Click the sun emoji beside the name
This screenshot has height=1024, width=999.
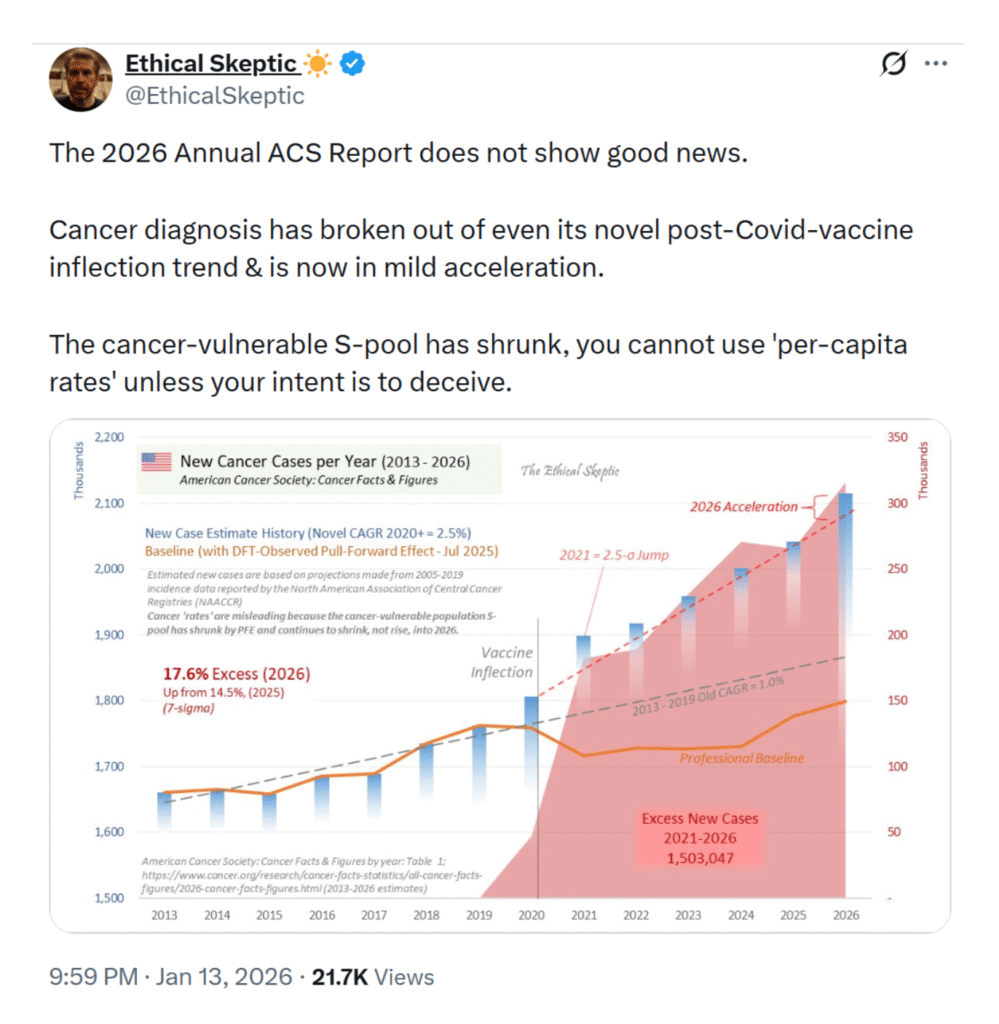click(x=319, y=64)
